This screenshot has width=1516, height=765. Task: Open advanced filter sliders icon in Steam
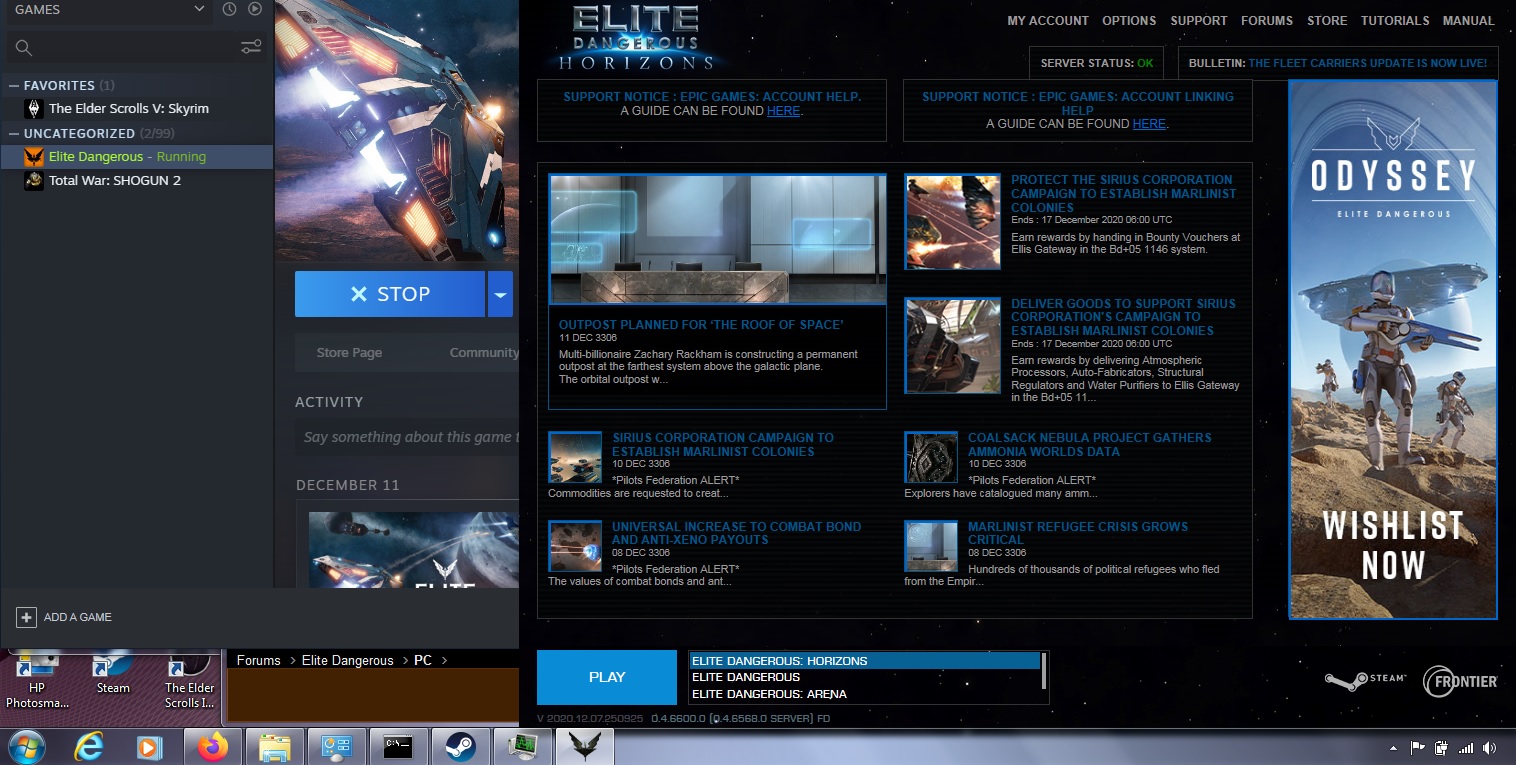(251, 48)
